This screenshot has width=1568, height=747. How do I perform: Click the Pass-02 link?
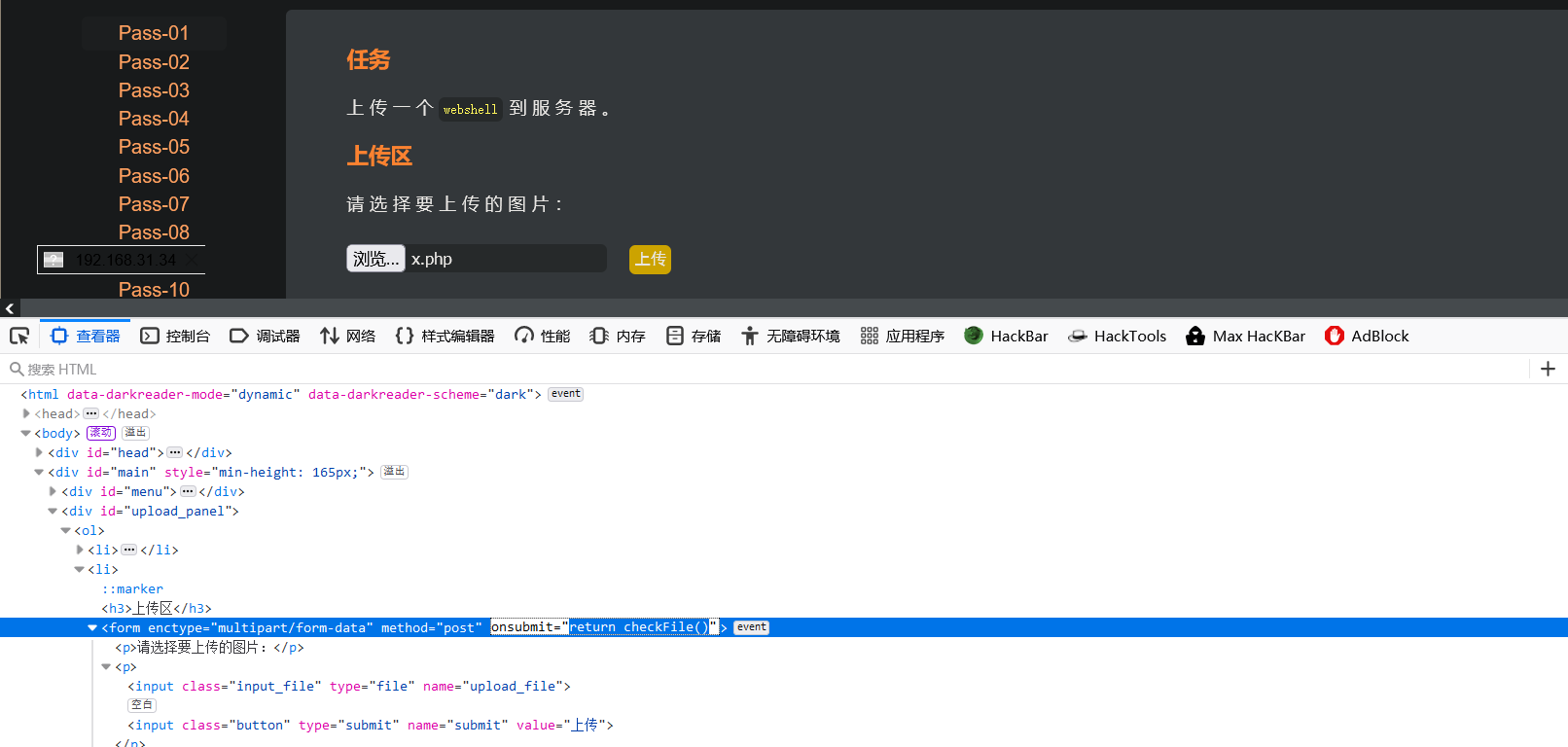(x=154, y=62)
